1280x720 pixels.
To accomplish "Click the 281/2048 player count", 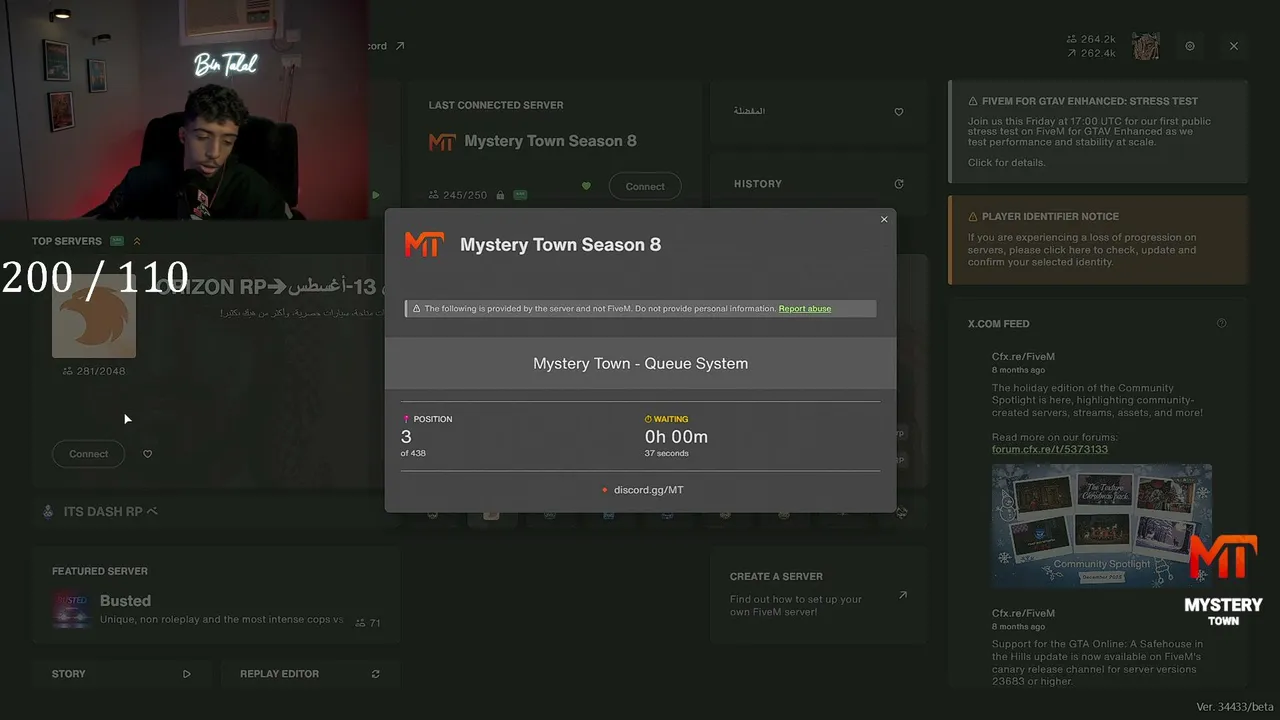I will pyautogui.click(x=94, y=371).
